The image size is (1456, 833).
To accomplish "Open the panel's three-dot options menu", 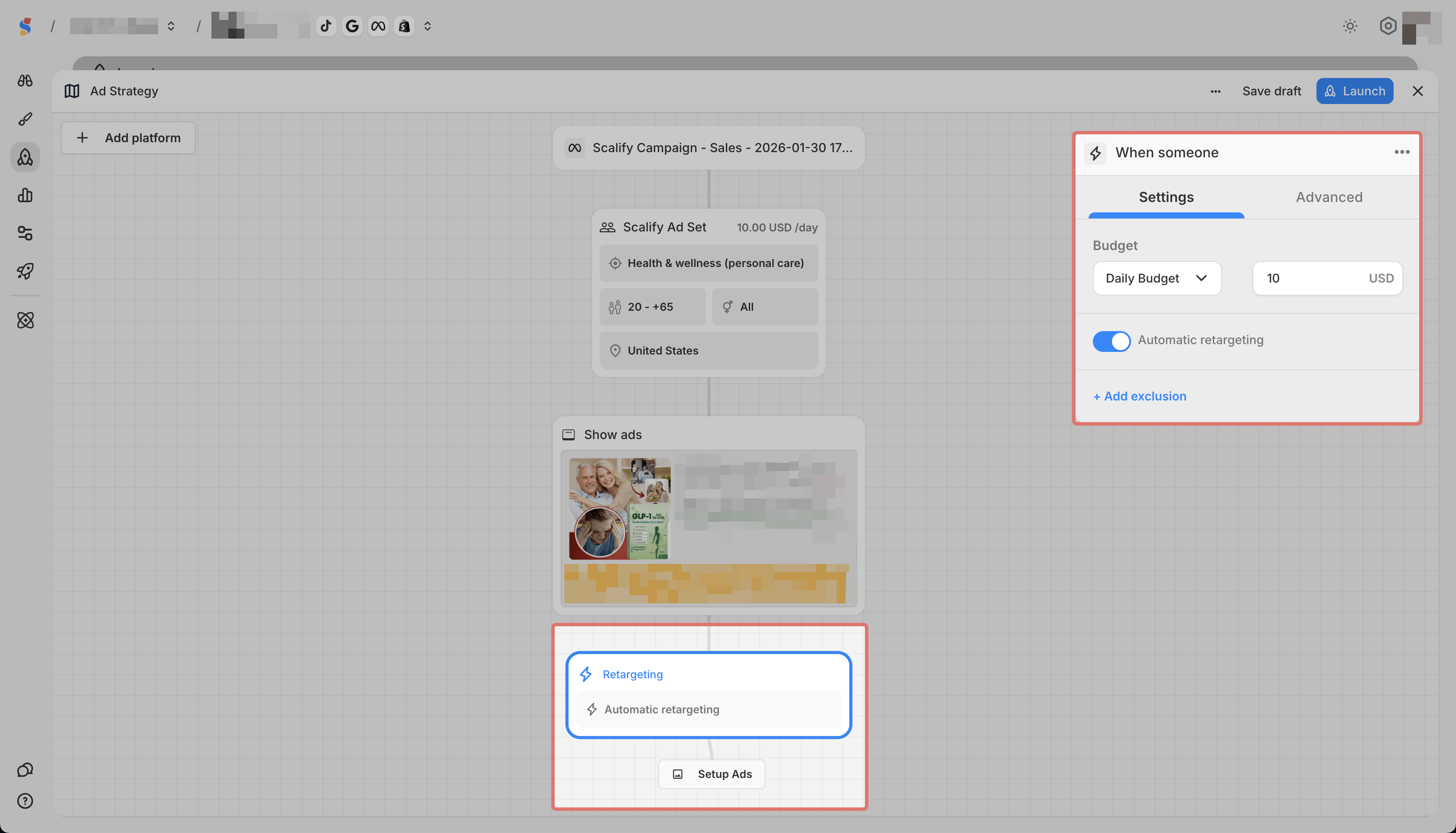I will [x=1402, y=152].
